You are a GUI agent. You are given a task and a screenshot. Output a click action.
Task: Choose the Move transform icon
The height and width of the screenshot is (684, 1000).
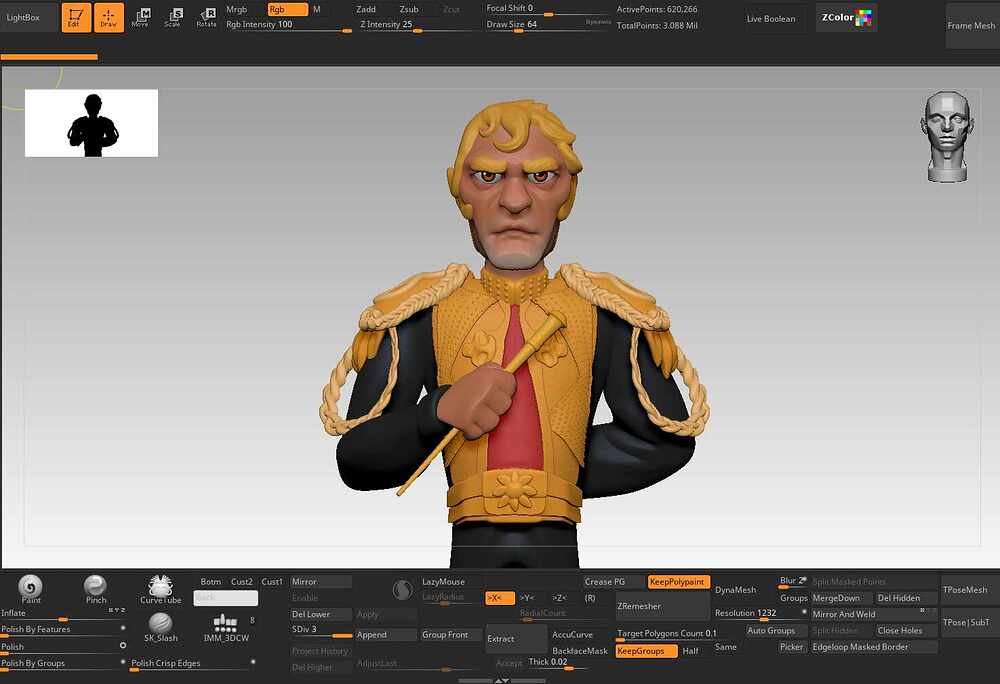[140, 17]
